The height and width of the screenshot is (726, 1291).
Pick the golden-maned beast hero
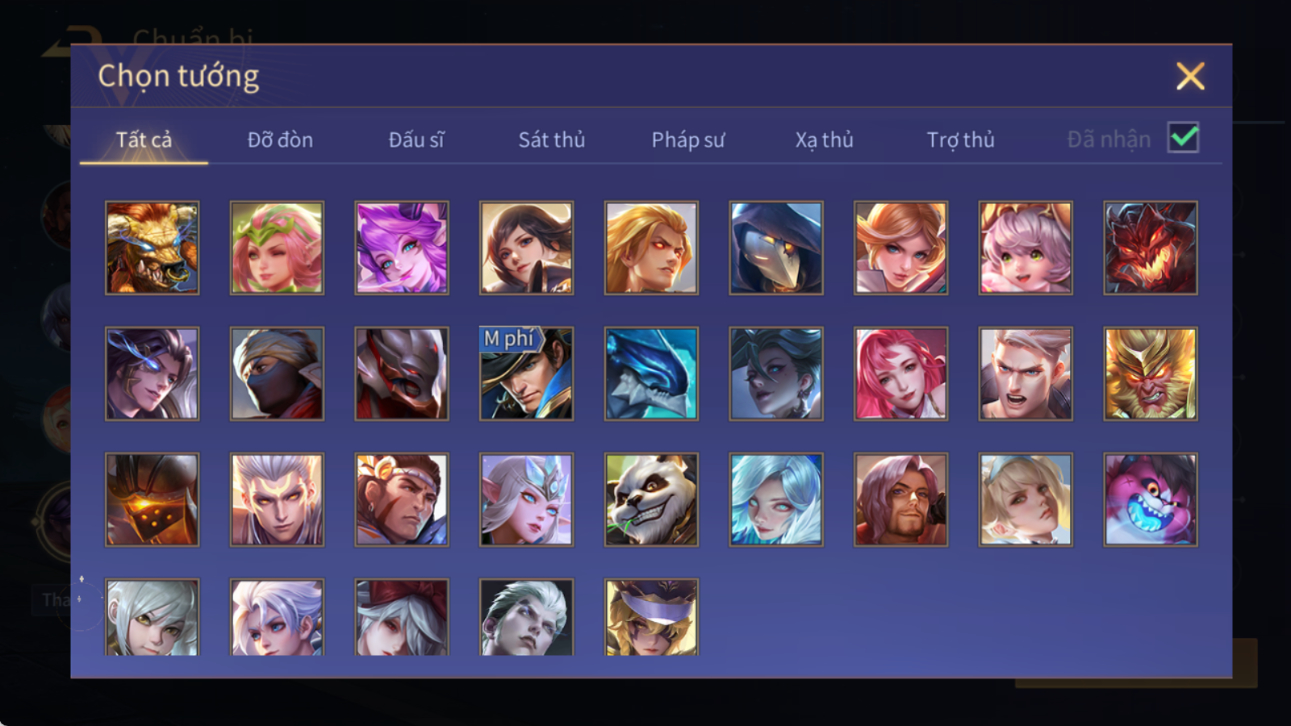152,247
